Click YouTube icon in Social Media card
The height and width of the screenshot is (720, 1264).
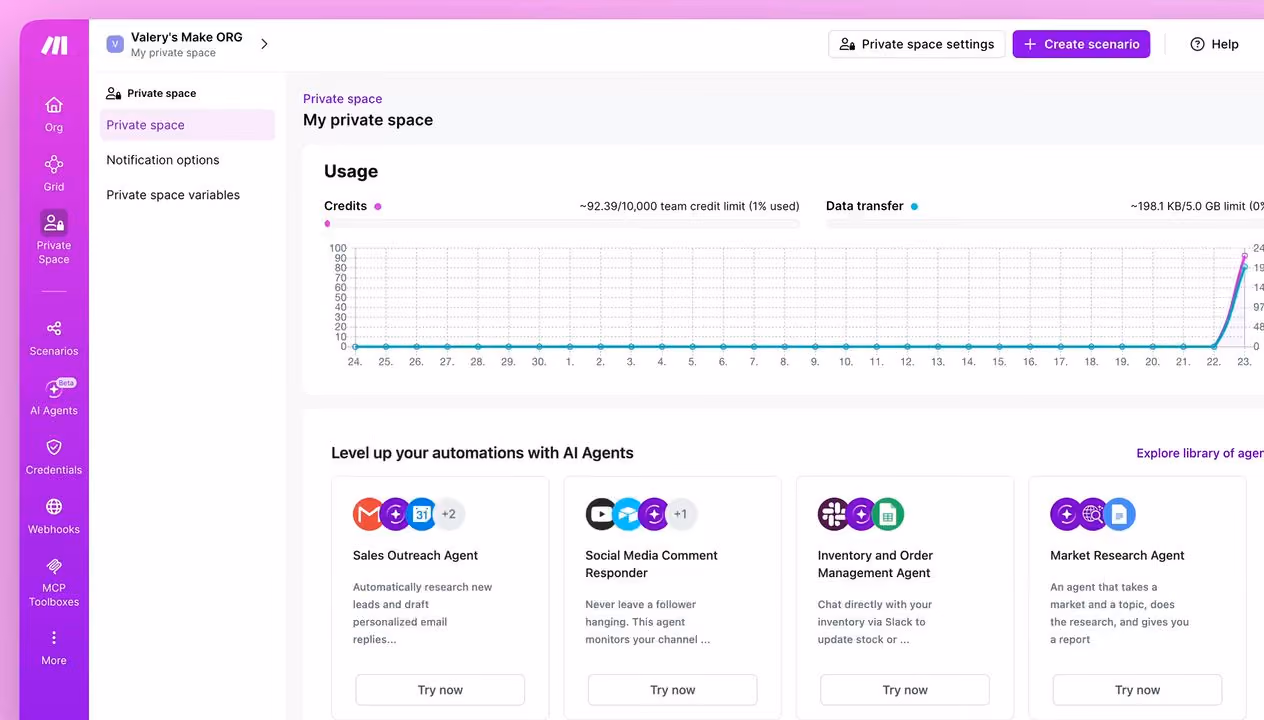(601, 514)
